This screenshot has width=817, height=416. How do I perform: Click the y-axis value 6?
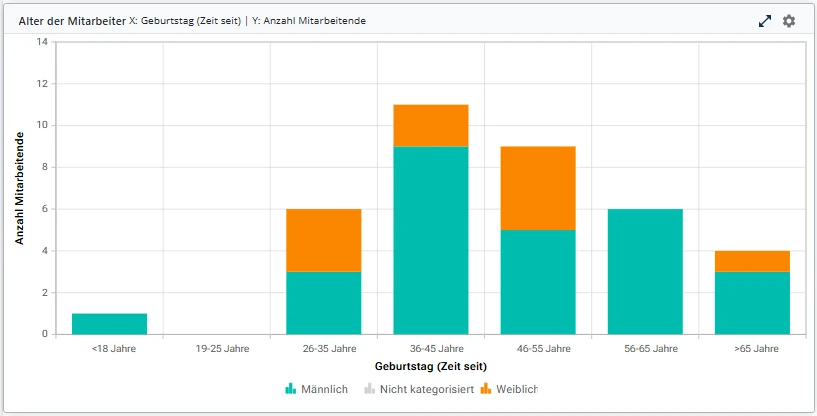[45, 209]
